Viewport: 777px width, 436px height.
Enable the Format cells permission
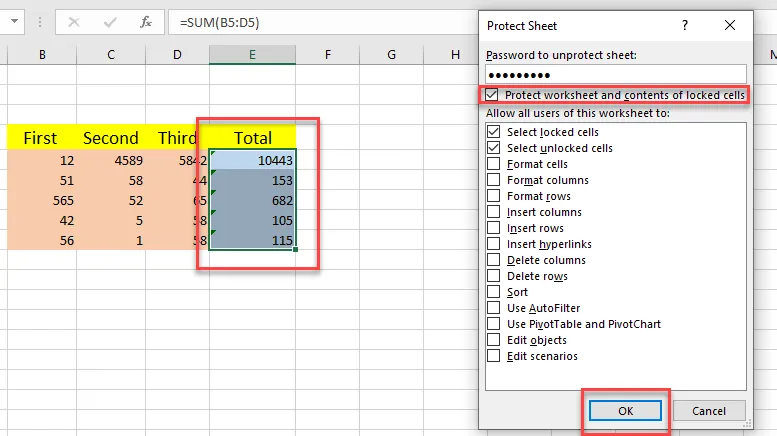tap(493, 164)
